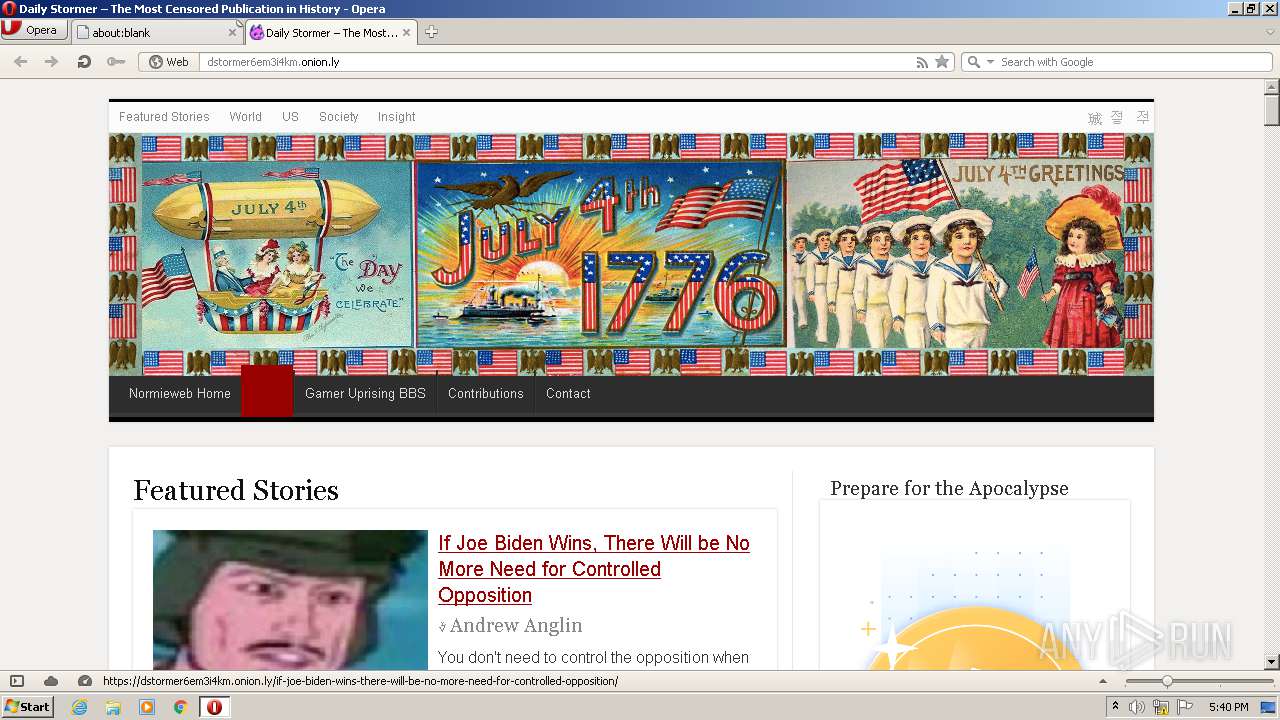
Task: Adjust the page zoom slider handle
Action: [1166, 681]
